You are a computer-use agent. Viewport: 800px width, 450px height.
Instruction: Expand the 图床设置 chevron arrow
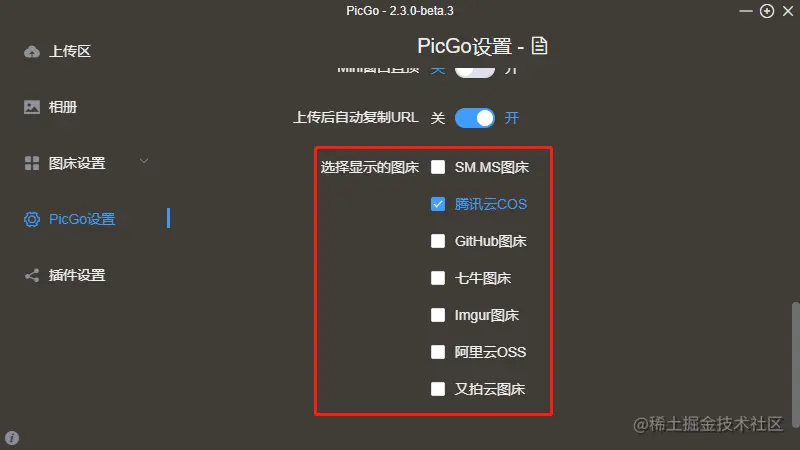point(144,161)
